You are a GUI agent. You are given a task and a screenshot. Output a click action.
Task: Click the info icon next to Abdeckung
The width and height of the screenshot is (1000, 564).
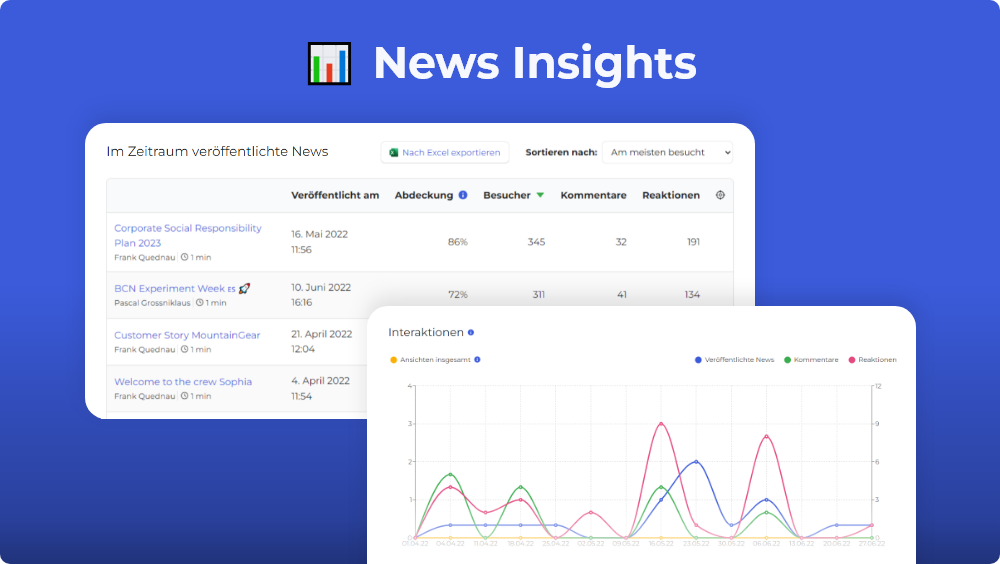463,195
